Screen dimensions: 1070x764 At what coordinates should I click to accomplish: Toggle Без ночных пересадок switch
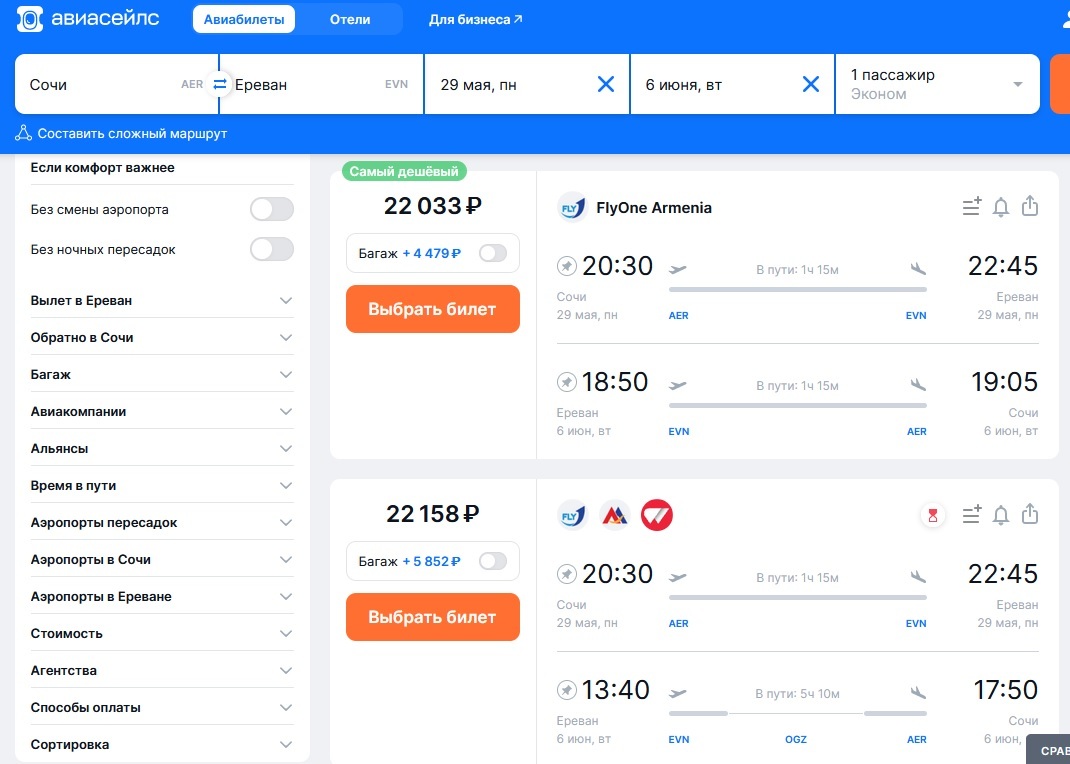click(271, 249)
